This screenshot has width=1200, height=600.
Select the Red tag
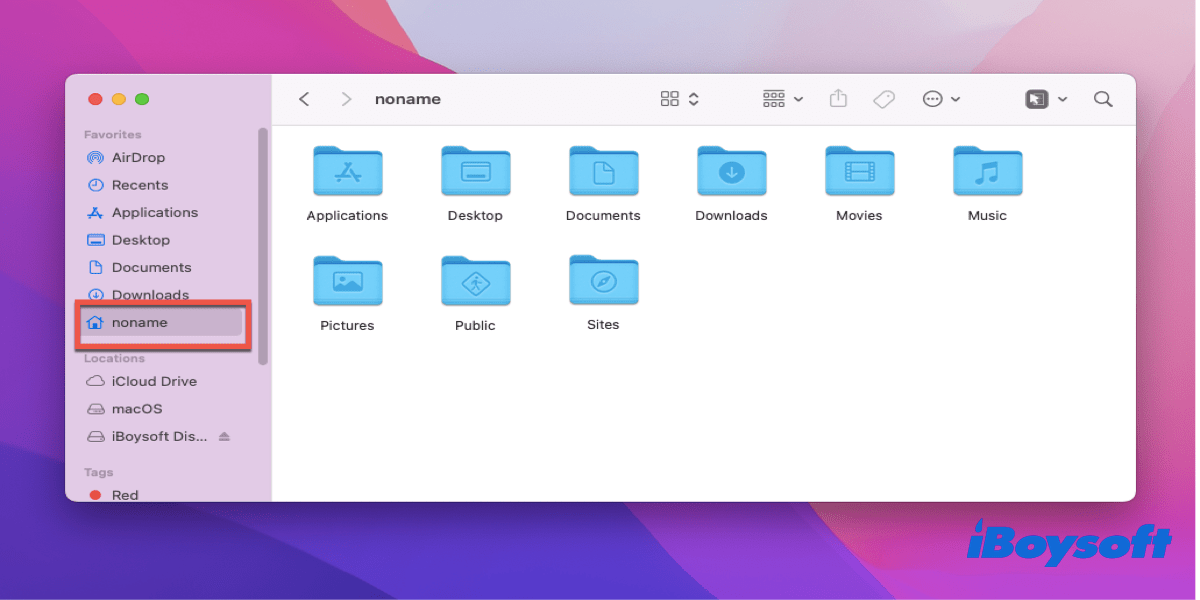[114, 495]
